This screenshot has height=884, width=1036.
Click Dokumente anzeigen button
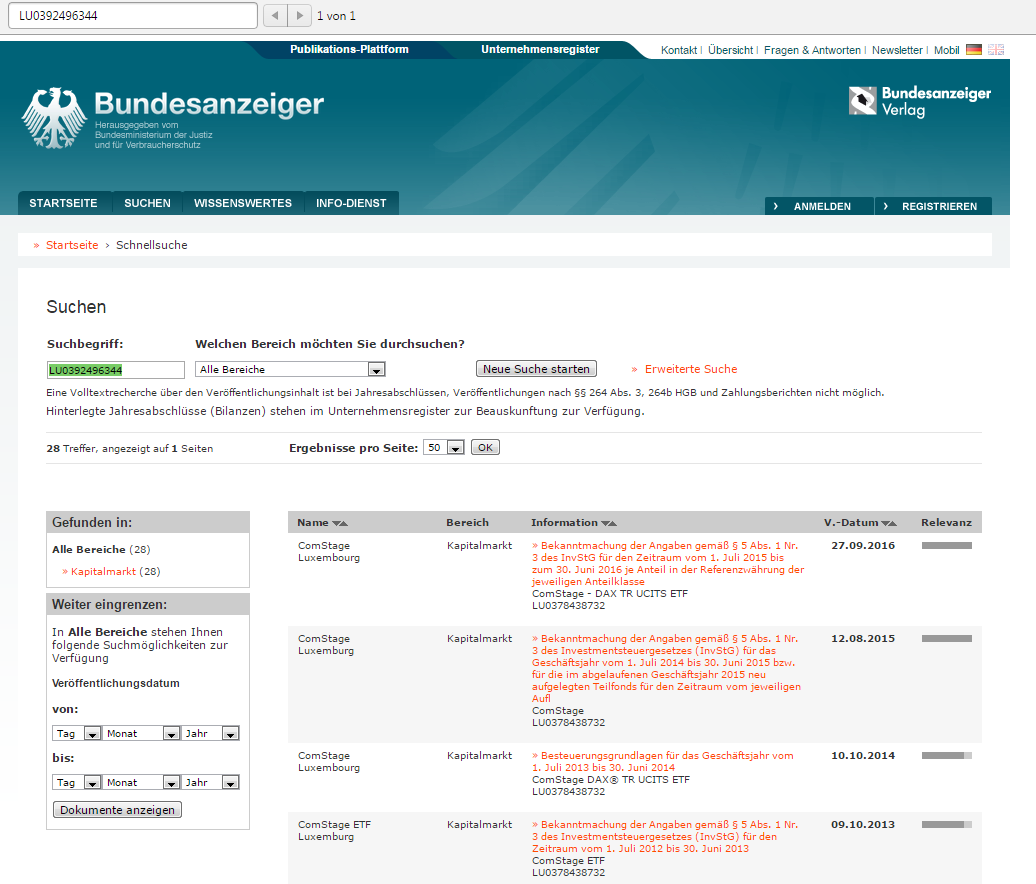117,810
